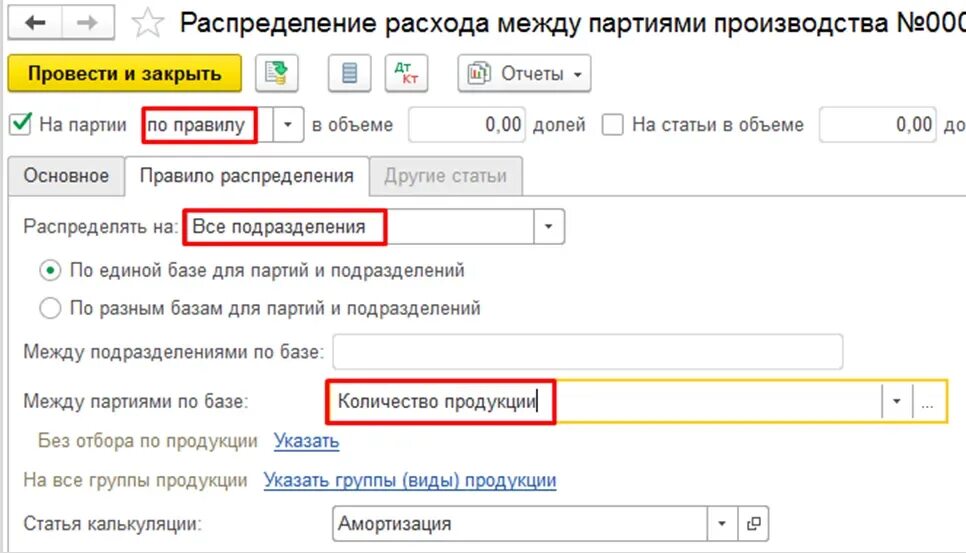The width and height of the screenshot is (966, 553).
Task: Expand the Распределять на dropdown arrow
Action: [x=548, y=227]
